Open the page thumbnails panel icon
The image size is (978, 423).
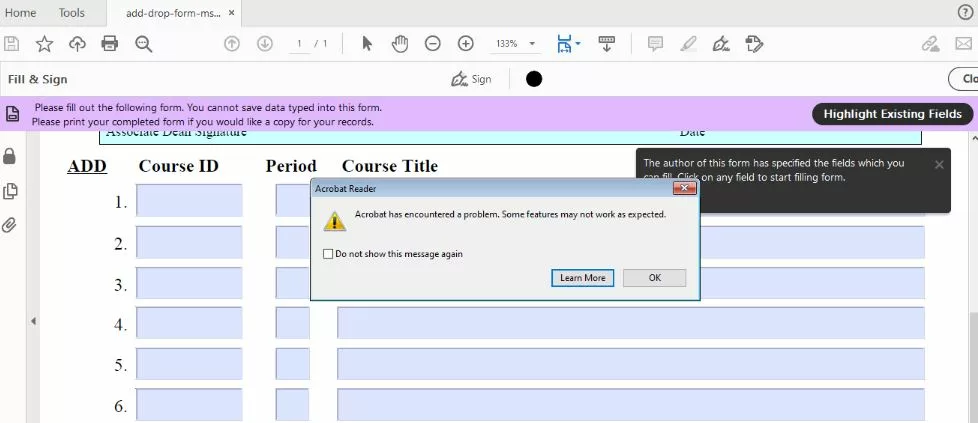(x=9, y=191)
